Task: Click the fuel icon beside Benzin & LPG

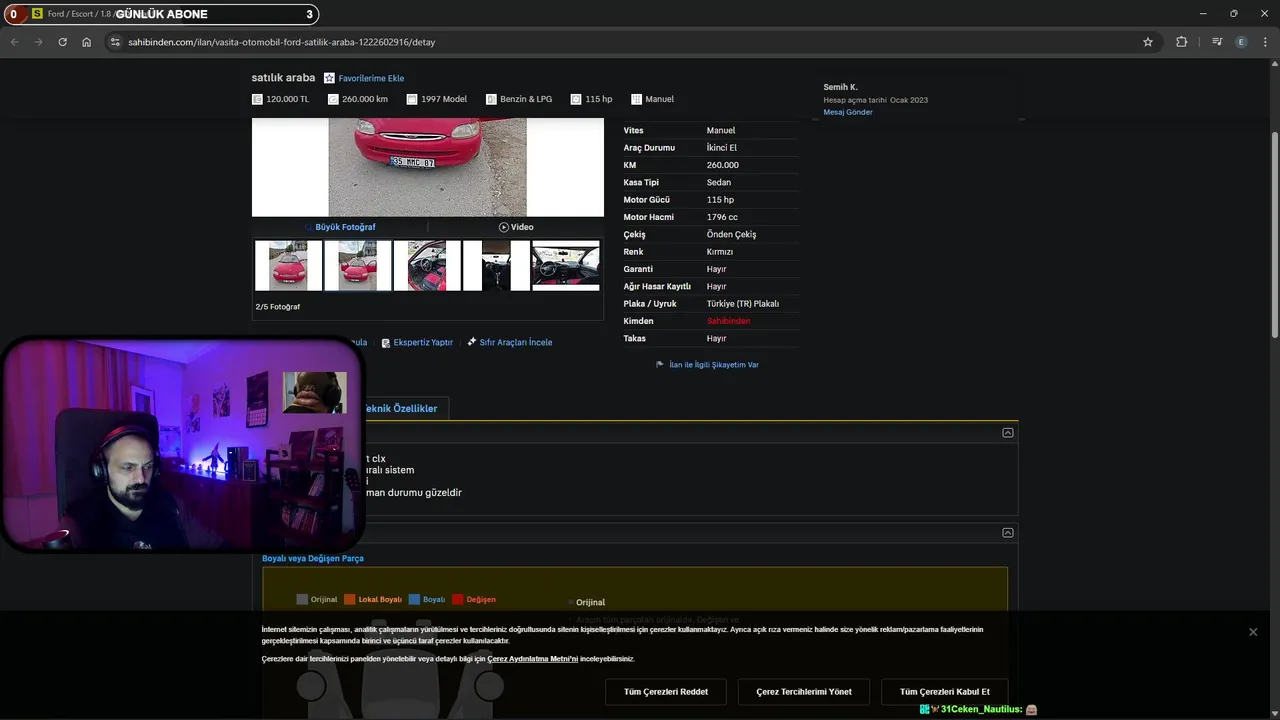Action: click(x=491, y=99)
